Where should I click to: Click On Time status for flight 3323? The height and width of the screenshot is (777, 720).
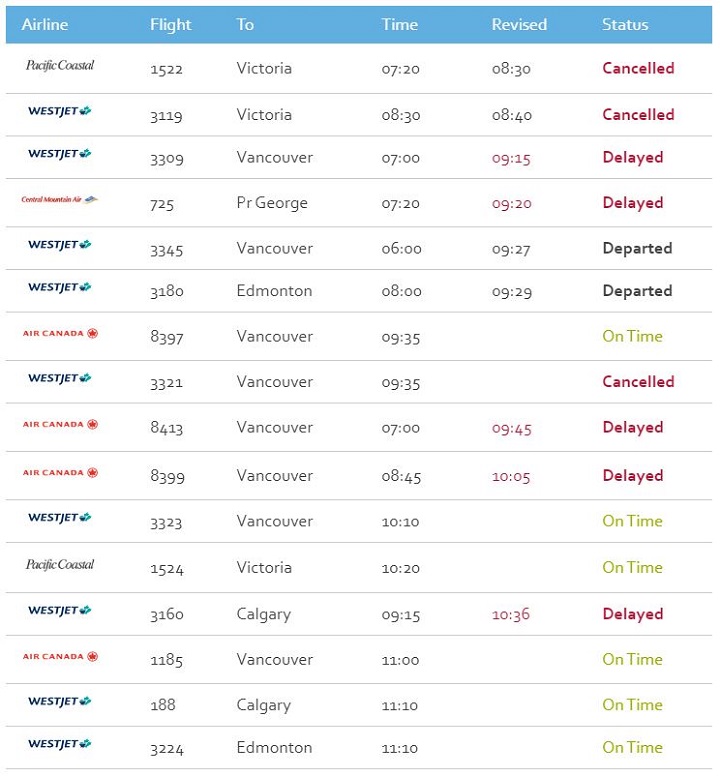coord(632,521)
